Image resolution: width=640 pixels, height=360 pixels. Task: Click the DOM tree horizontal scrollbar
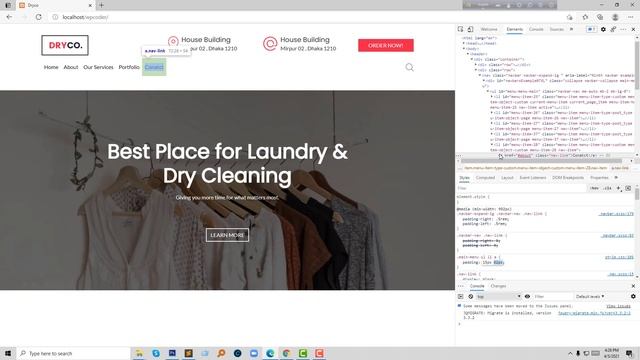(541, 161)
